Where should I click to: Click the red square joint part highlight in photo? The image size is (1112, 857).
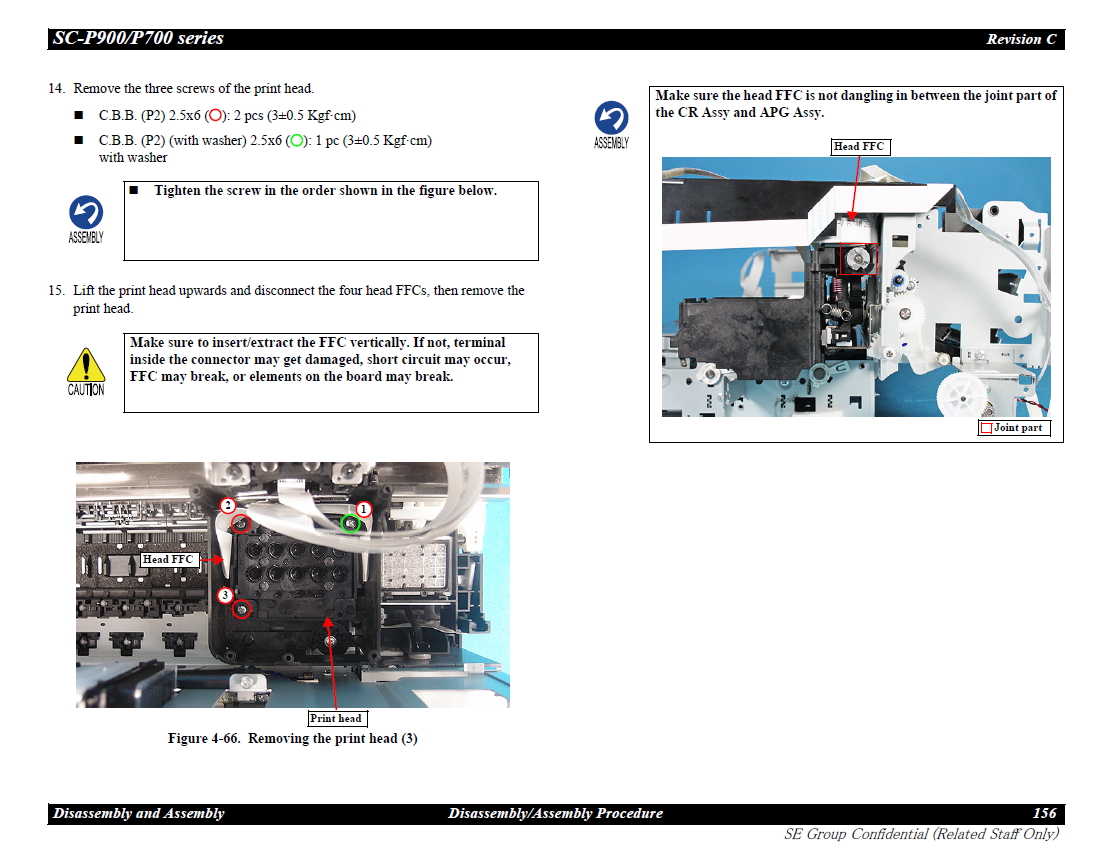pyautogui.click(x=857, y=256)
